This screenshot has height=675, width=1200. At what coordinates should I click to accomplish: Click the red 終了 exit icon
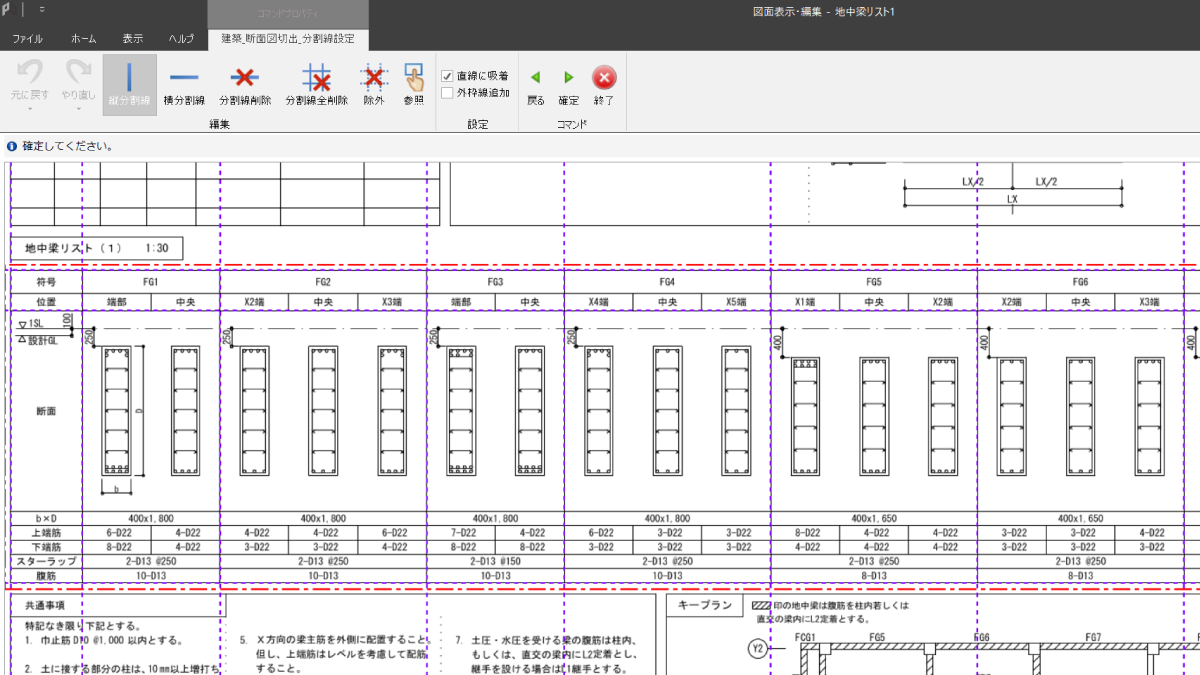pyautogui.click(x=604, y=77)
